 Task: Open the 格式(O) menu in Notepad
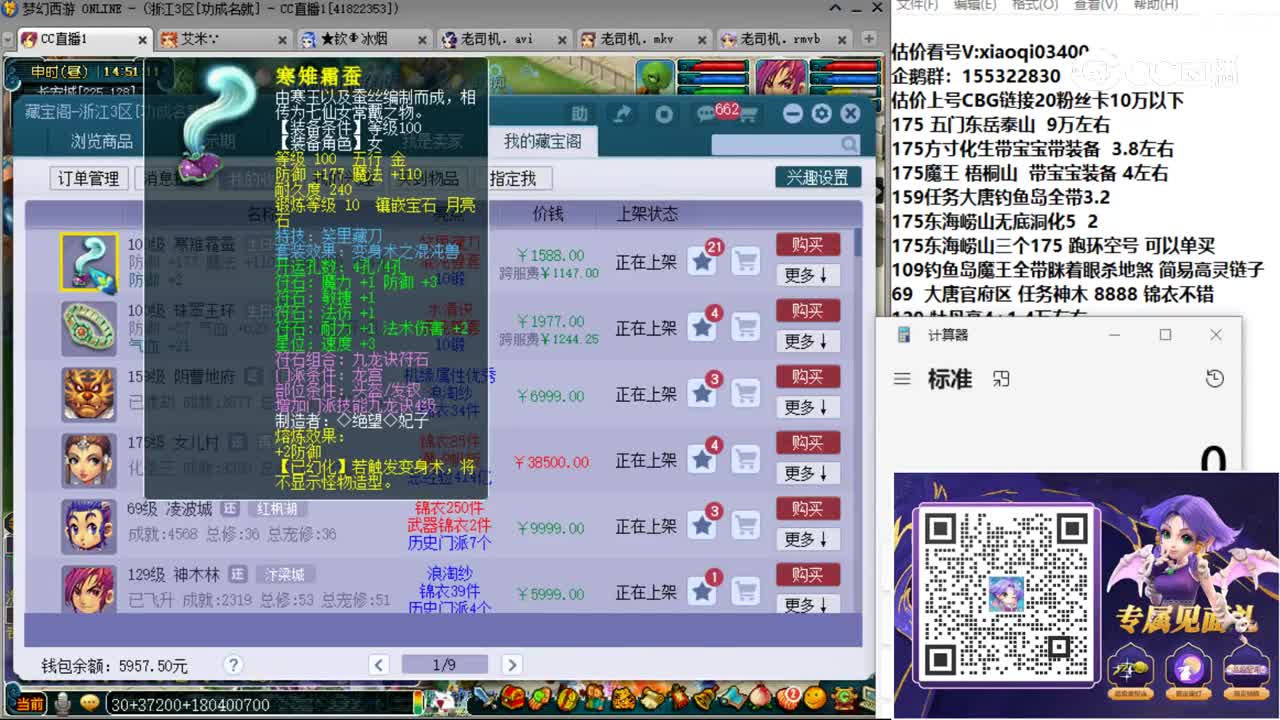pyautogui.click(x=1035, y=5)
